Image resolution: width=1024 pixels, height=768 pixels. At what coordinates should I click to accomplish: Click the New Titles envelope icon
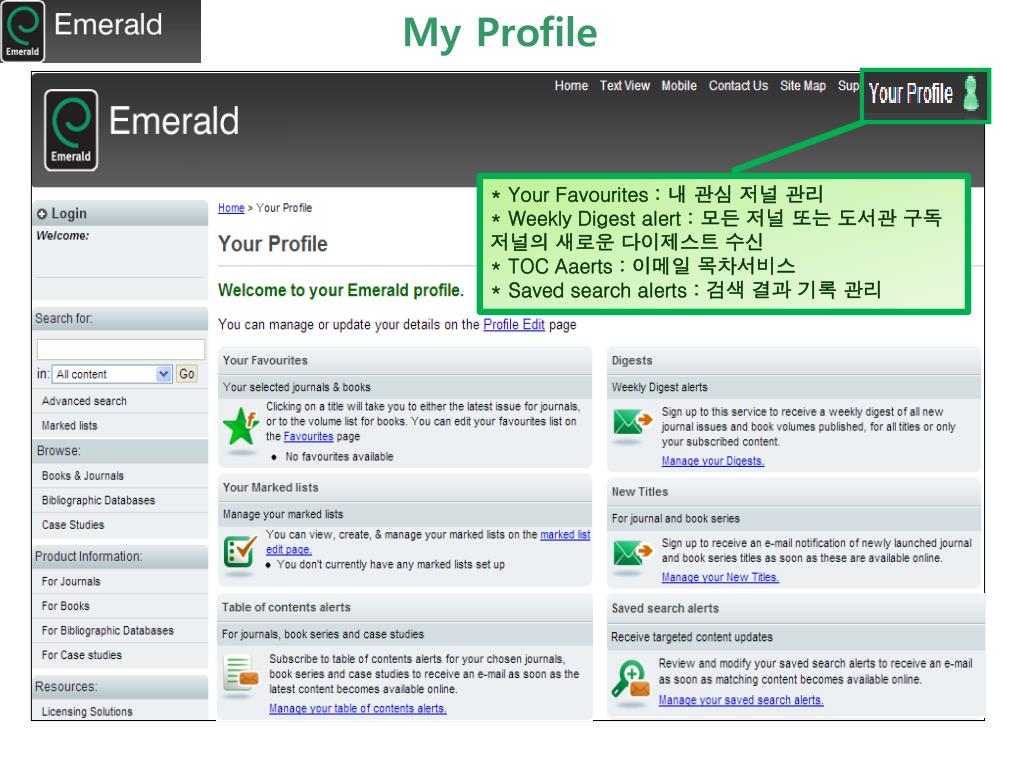click(x=633, y=552)
